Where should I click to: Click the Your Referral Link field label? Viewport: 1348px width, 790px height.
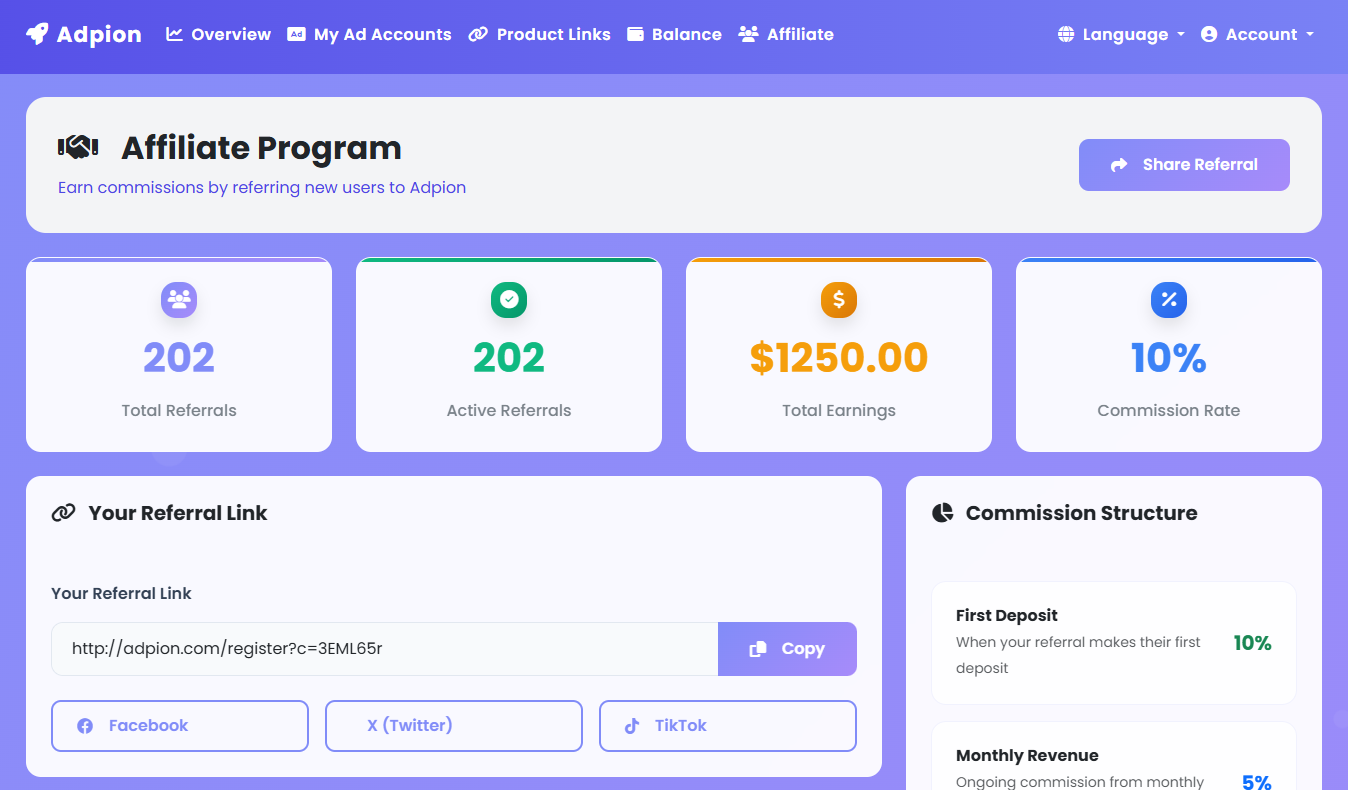pyautogui.click(x=121, y=593)
